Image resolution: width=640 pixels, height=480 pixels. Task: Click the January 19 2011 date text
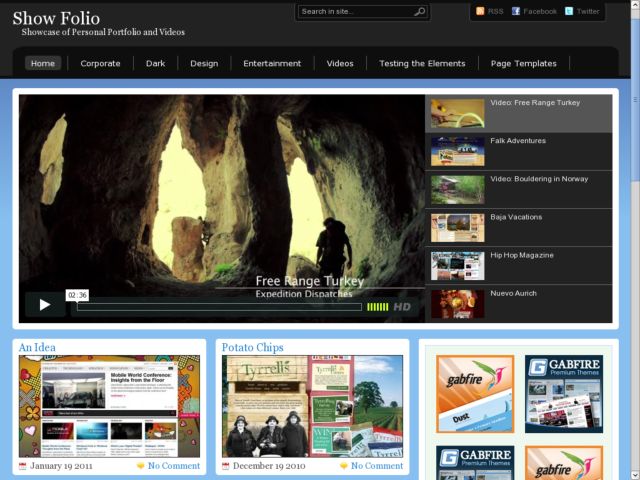(61, 466)
